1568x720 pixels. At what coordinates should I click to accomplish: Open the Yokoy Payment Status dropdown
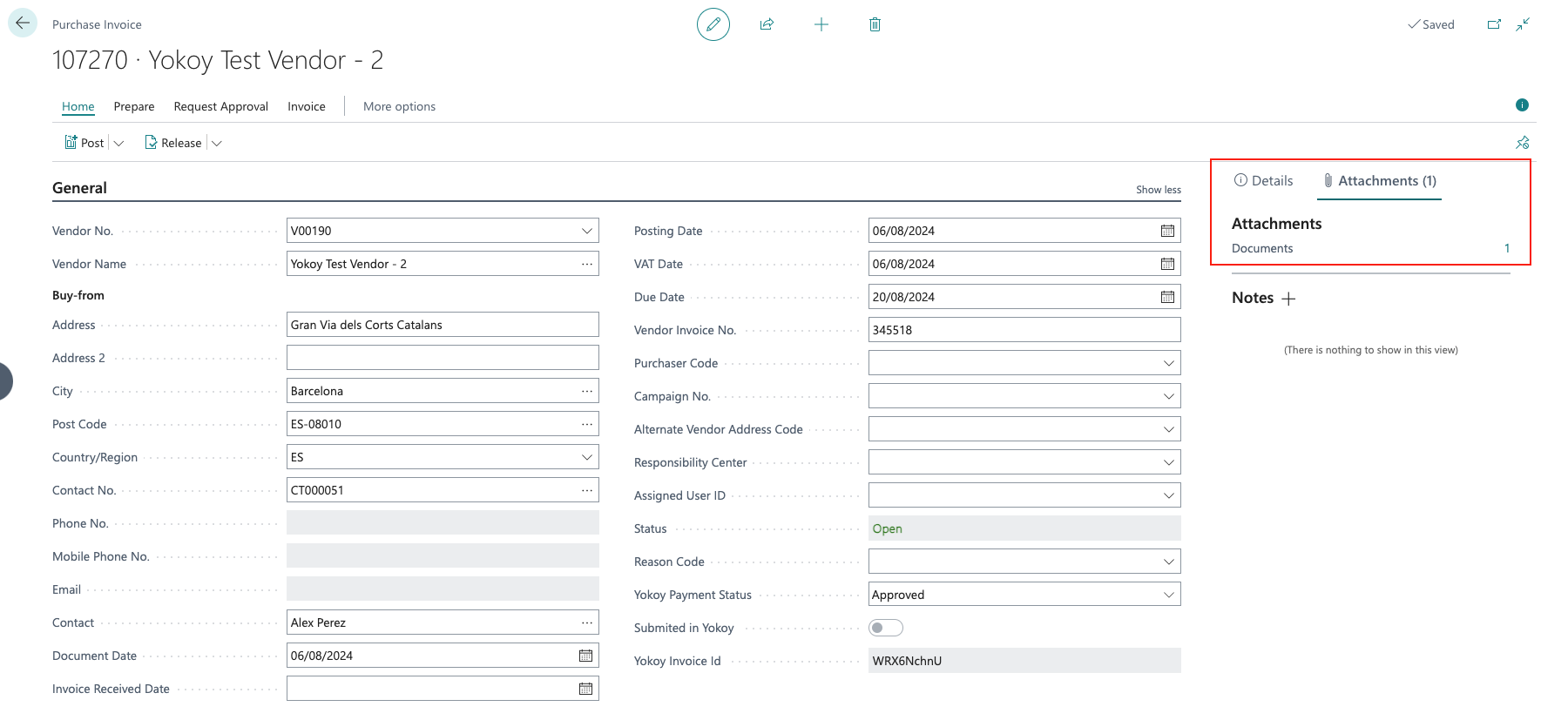point(1169,595)
